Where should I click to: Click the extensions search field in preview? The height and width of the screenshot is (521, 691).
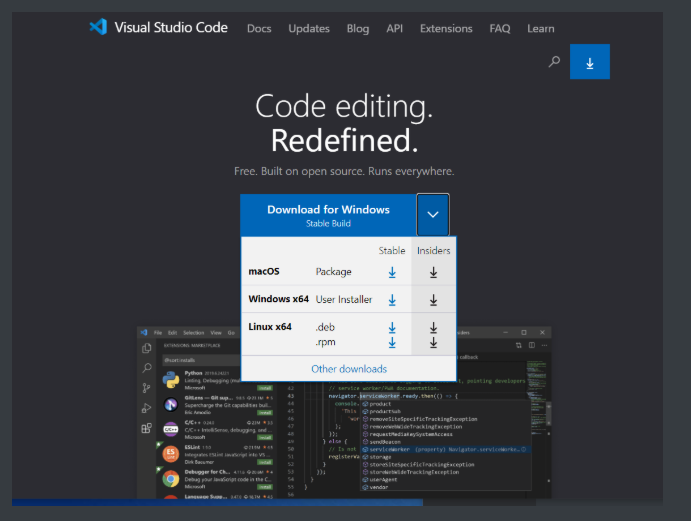[x=201, y=360]
